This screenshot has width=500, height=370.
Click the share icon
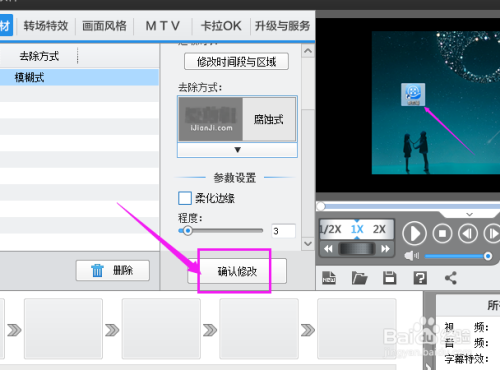[x=451, y=278]
